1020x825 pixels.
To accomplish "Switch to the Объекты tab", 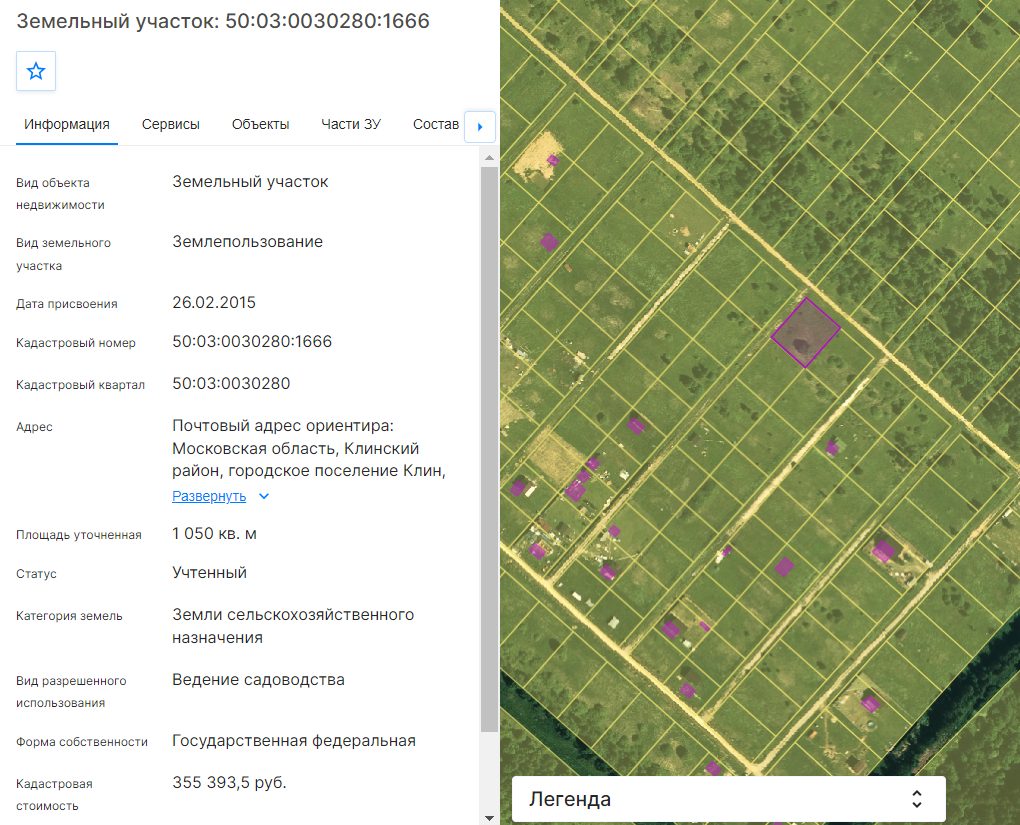I will pos(260,124).
